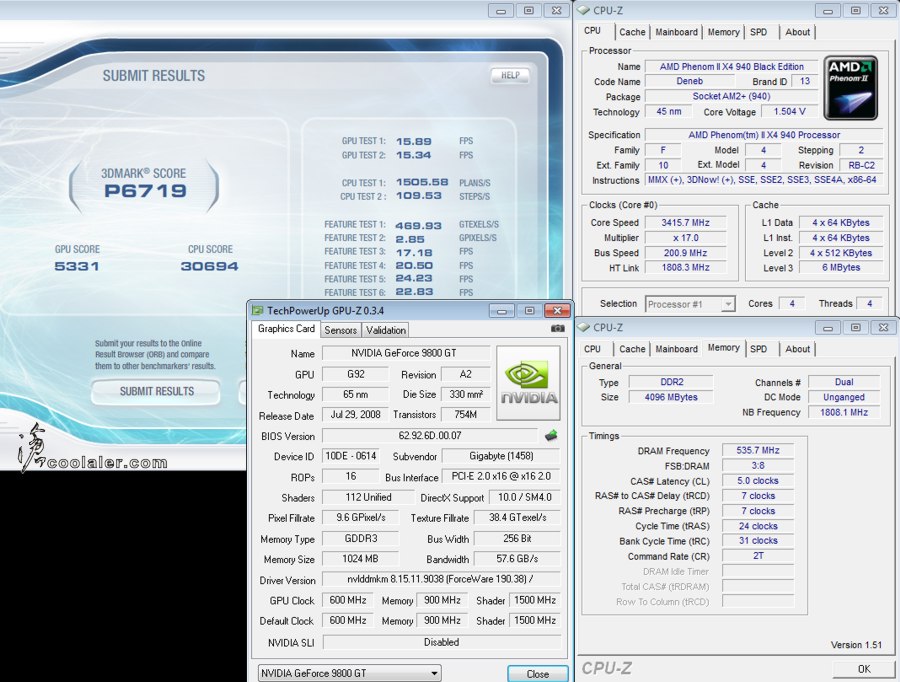Click the Memory Size value 1024 MB

tap(360, 559)
